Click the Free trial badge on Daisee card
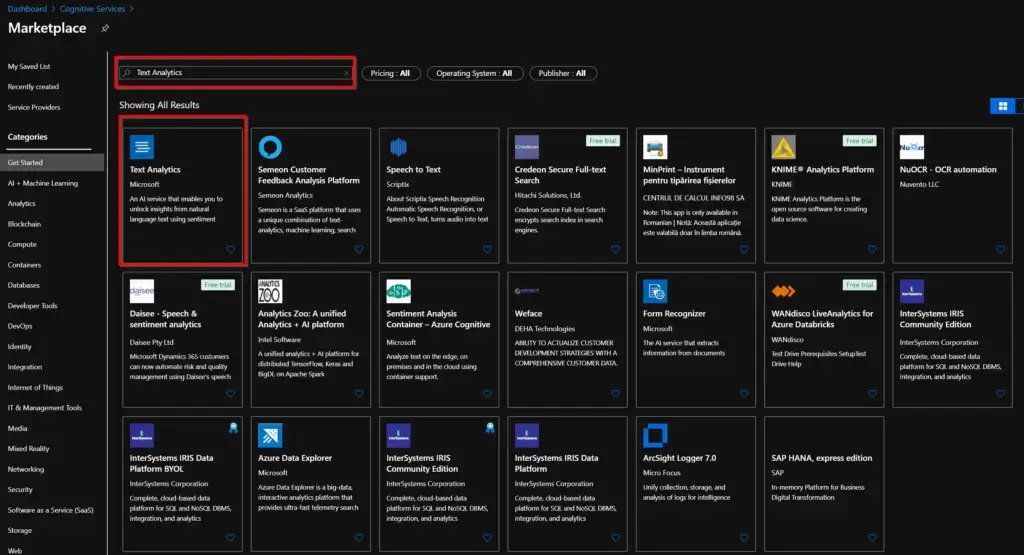This screenshot has height=555, width=1024. coord(217,285)
